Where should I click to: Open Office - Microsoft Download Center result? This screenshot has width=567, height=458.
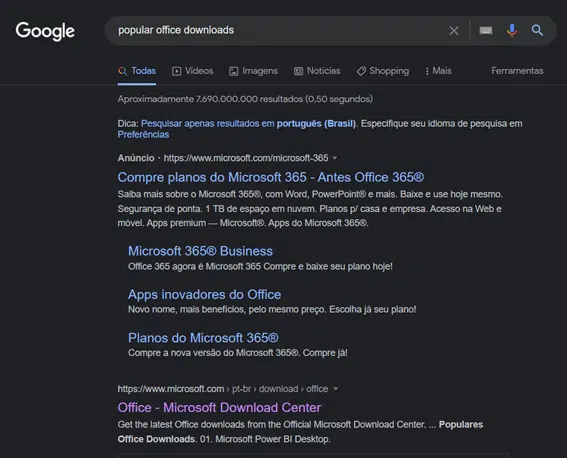pos(219,407)
